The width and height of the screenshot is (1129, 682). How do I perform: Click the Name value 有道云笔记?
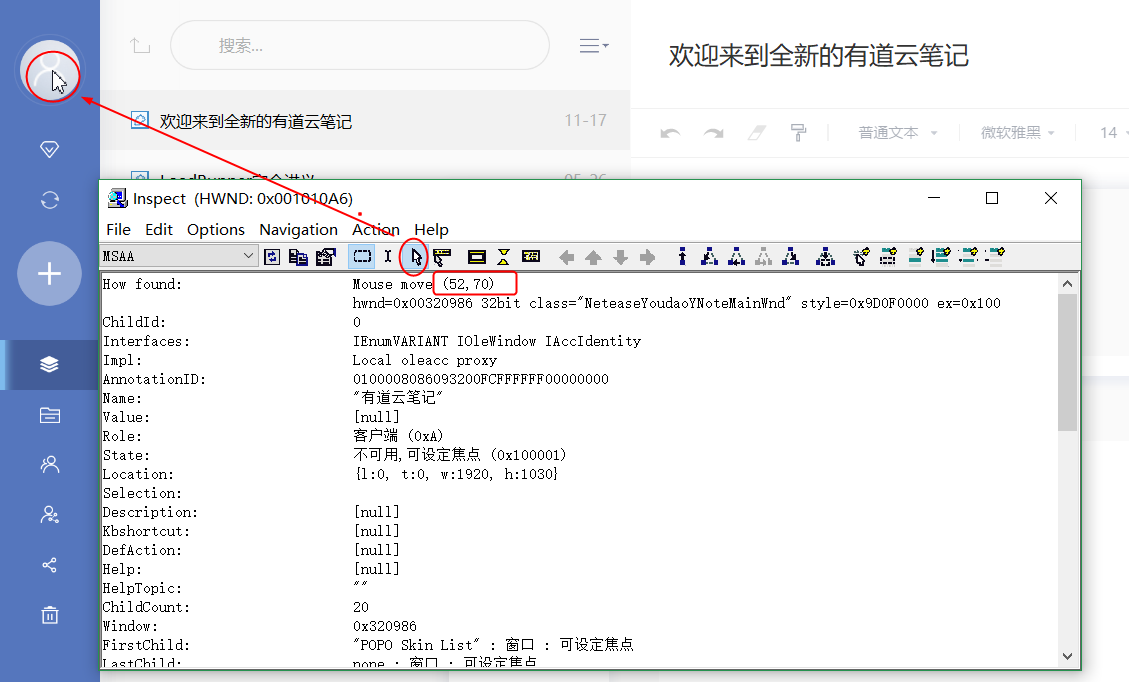[397, 398]
